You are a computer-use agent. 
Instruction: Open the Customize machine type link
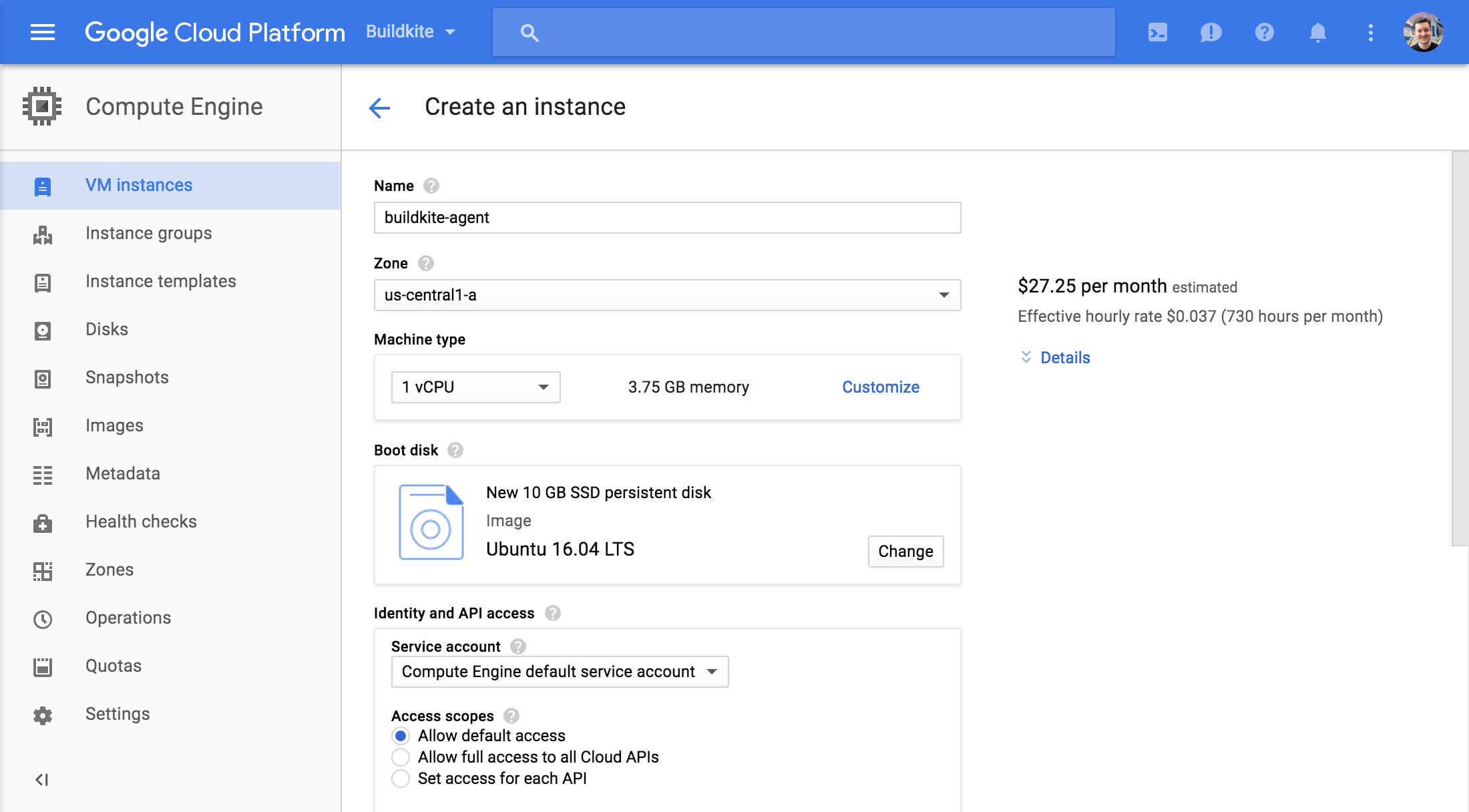pos(880,387)
